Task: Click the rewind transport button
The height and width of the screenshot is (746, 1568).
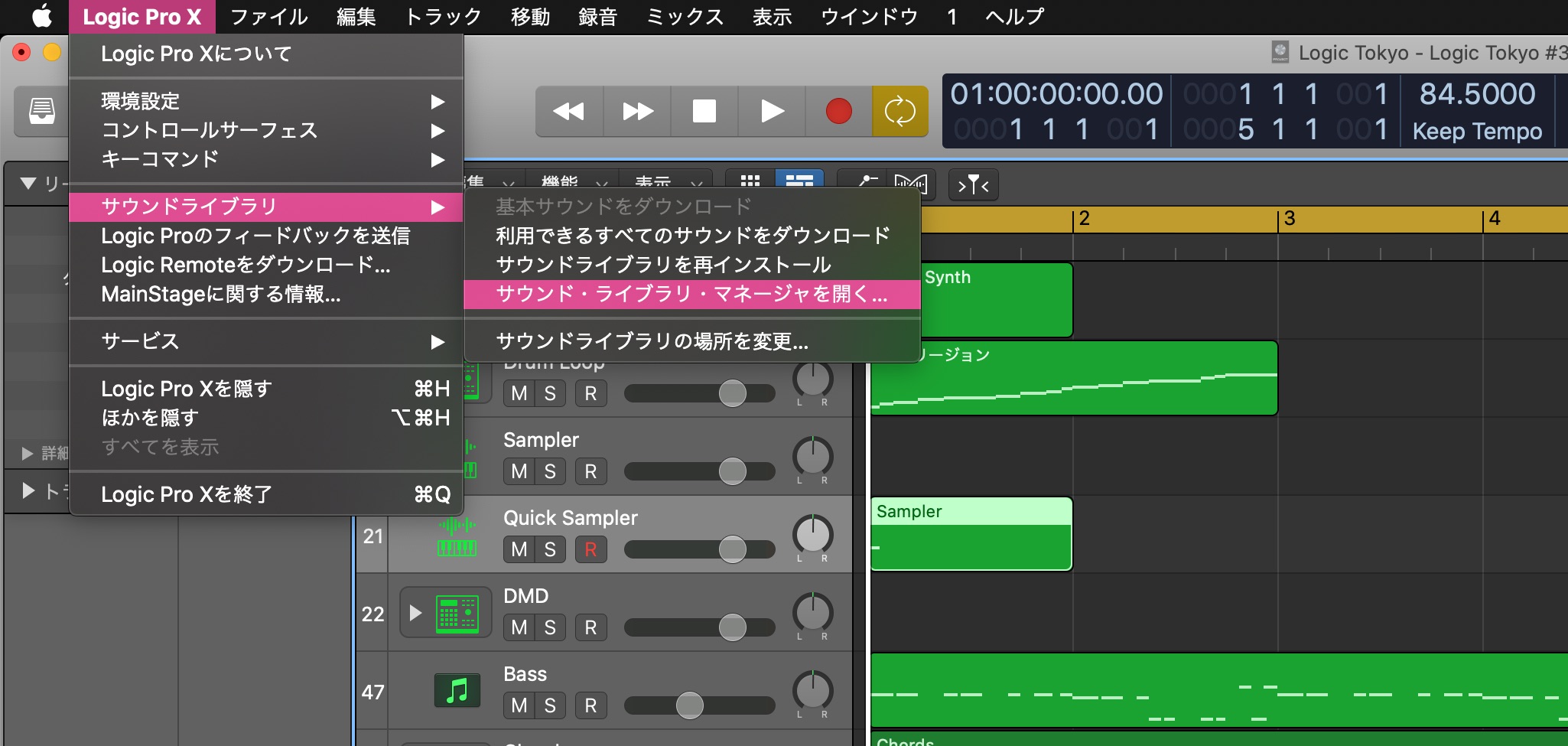Action: (569, 112)
